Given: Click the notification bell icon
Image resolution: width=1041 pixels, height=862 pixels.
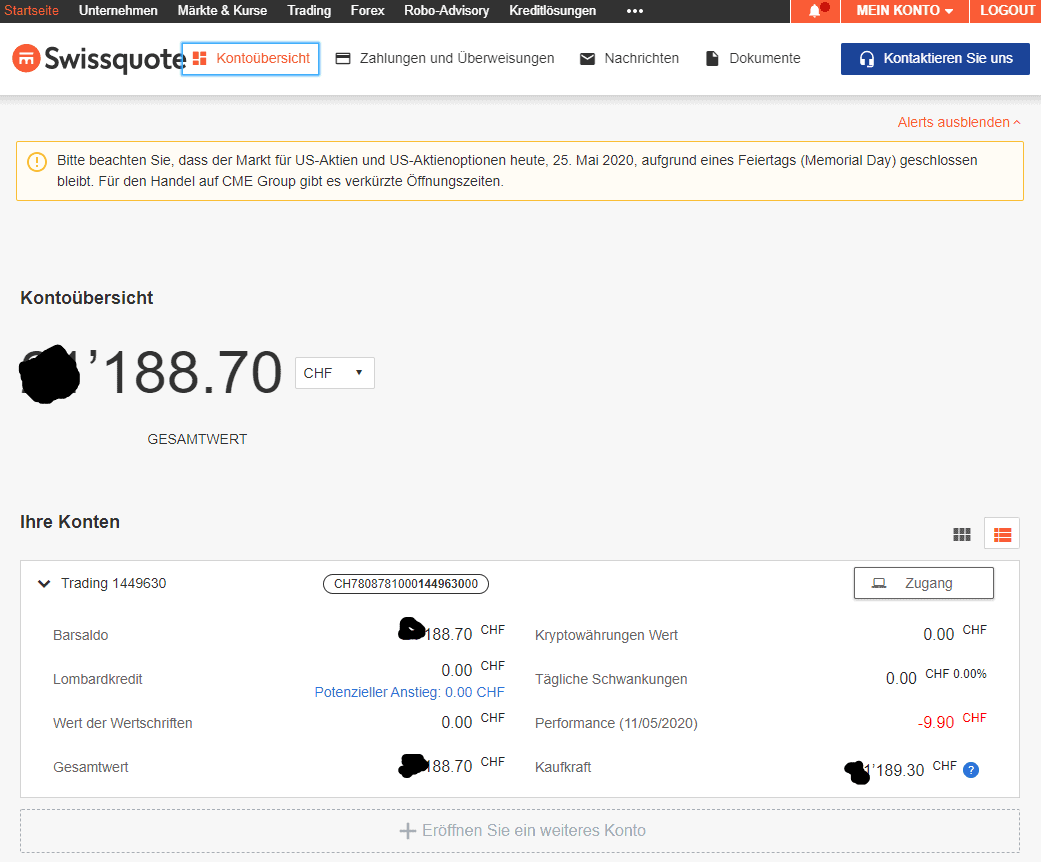Looking at the screenshot, I should [815, 11].
